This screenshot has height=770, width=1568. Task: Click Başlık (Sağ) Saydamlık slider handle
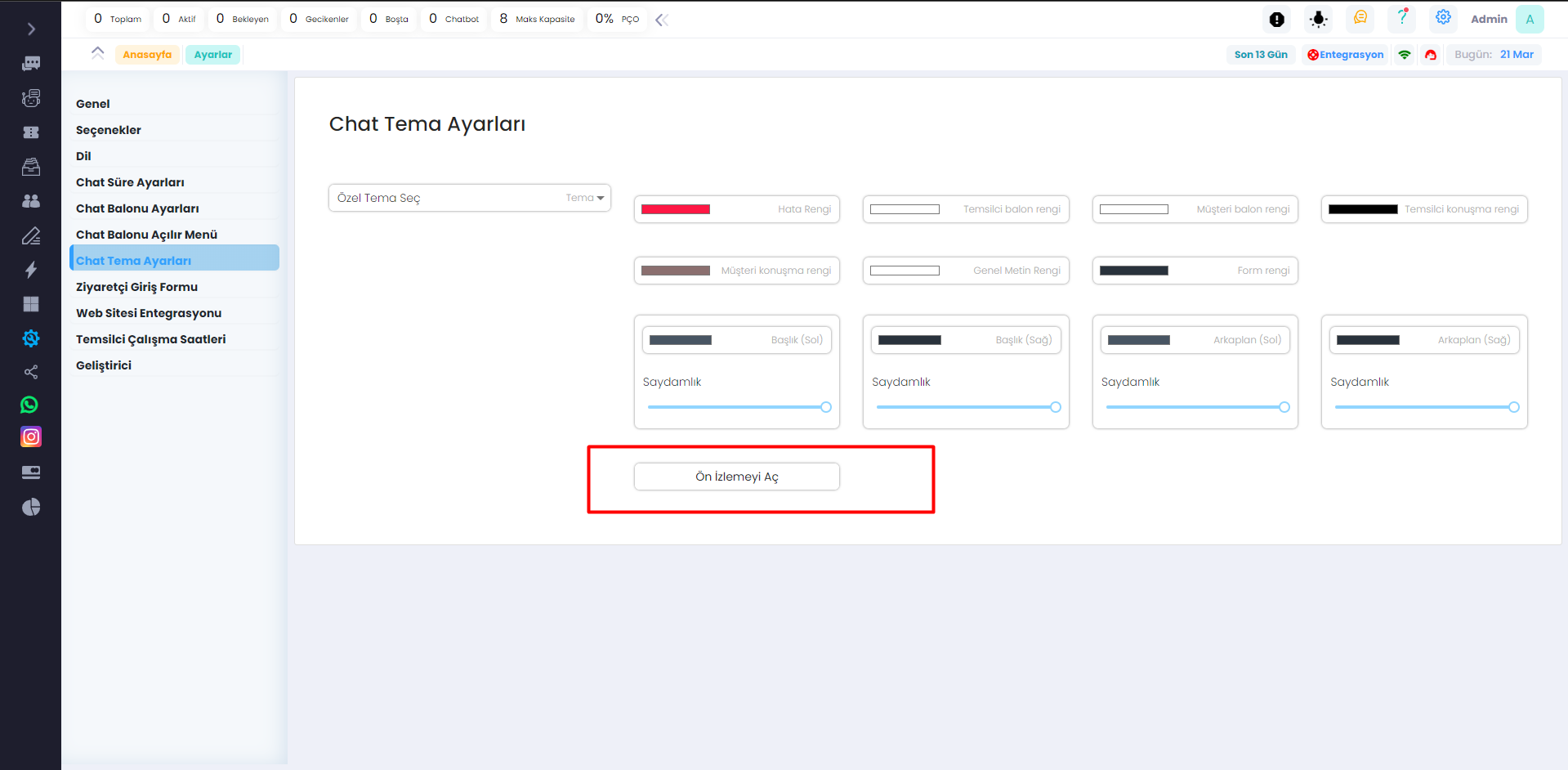coord(1056,407)
